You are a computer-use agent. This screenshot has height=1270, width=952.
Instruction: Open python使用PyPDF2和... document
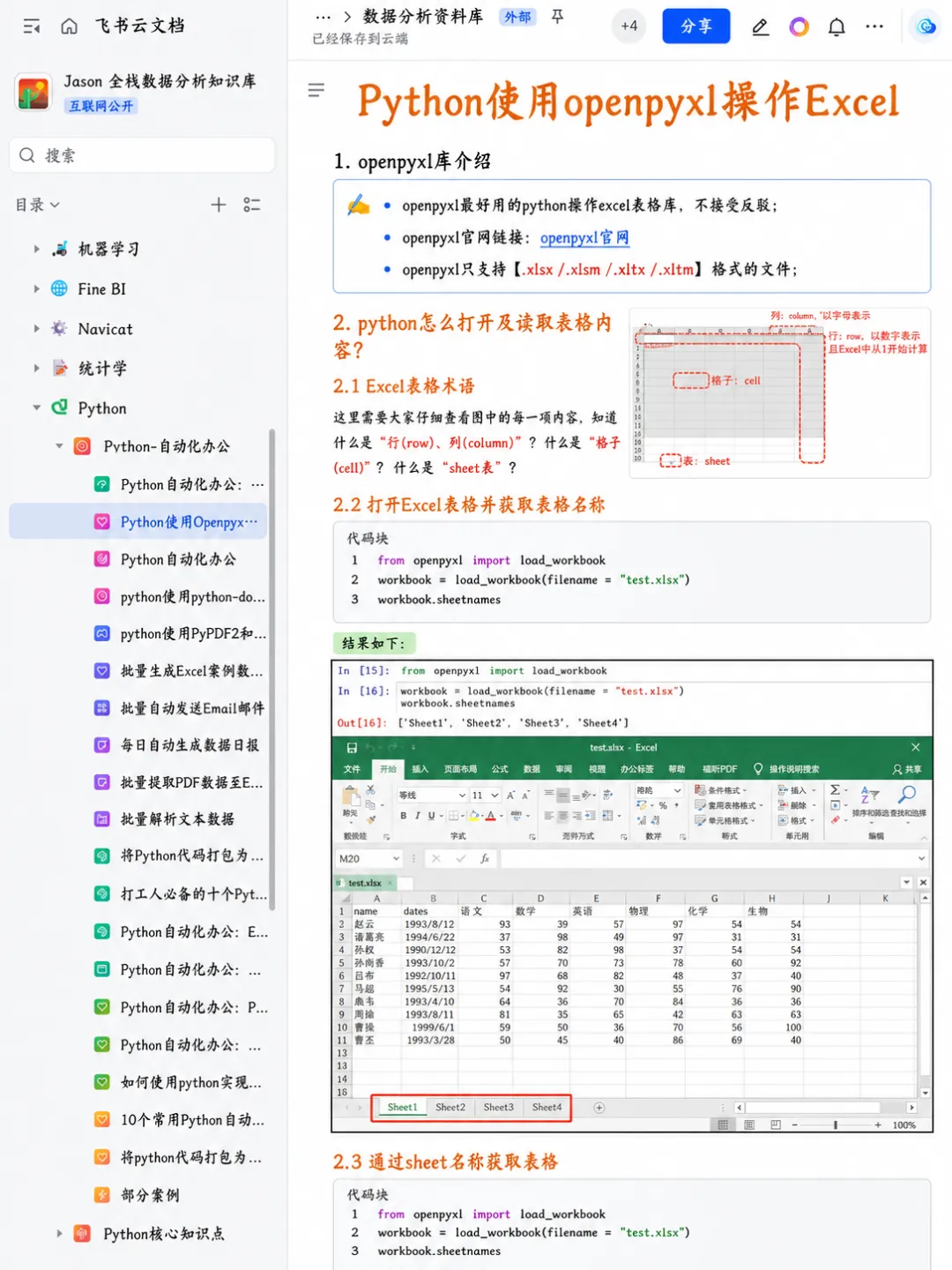(192, 634)
